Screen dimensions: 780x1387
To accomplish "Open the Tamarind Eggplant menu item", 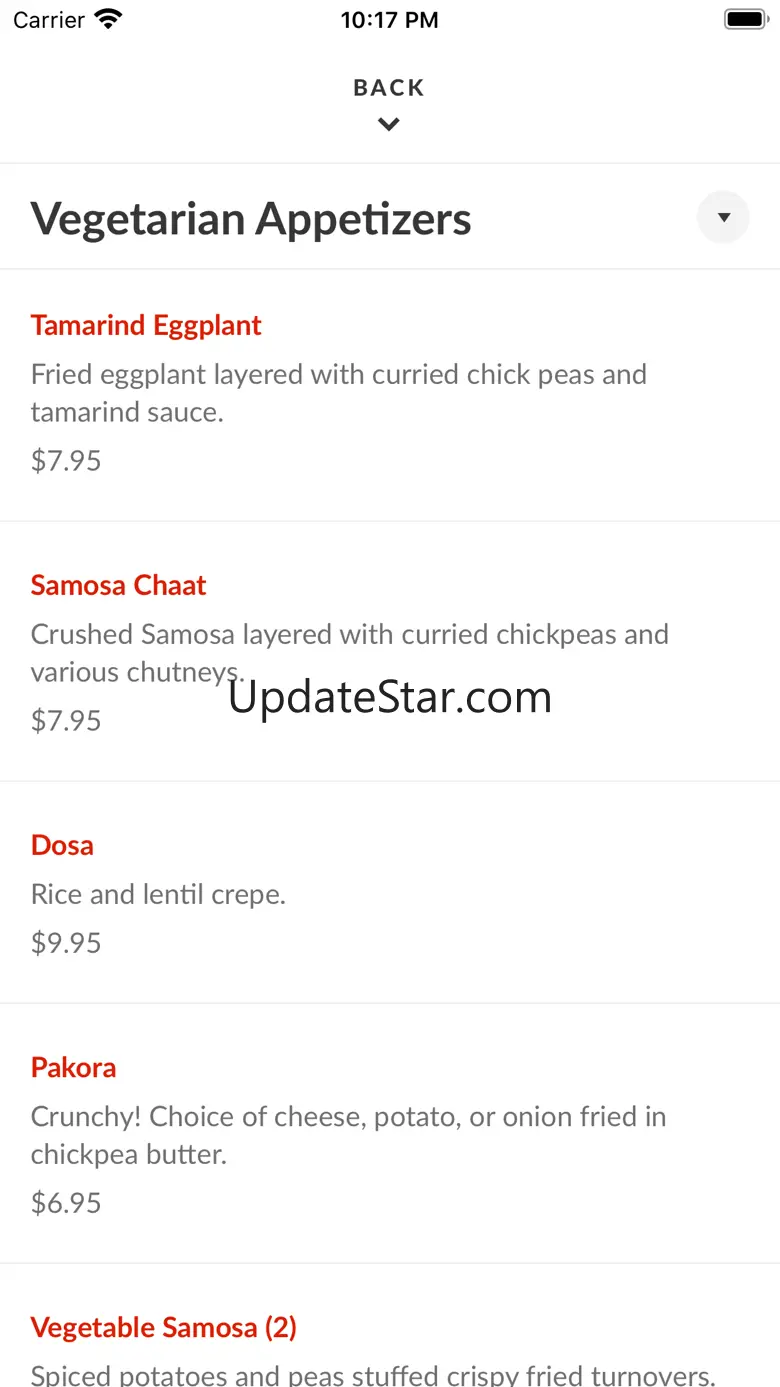I will tap(146, 325).
